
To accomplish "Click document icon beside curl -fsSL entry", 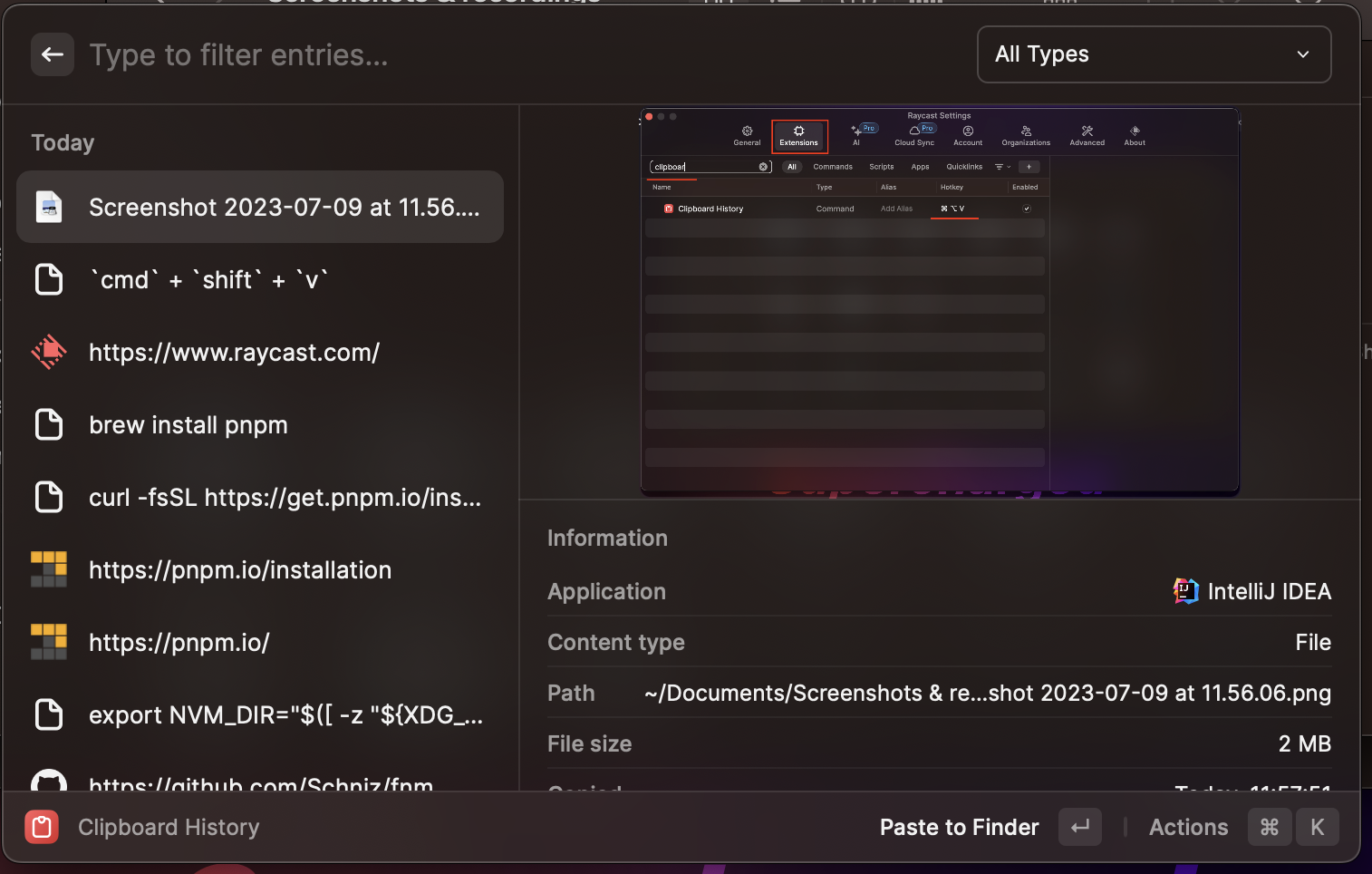I will (x=49, y=497).
